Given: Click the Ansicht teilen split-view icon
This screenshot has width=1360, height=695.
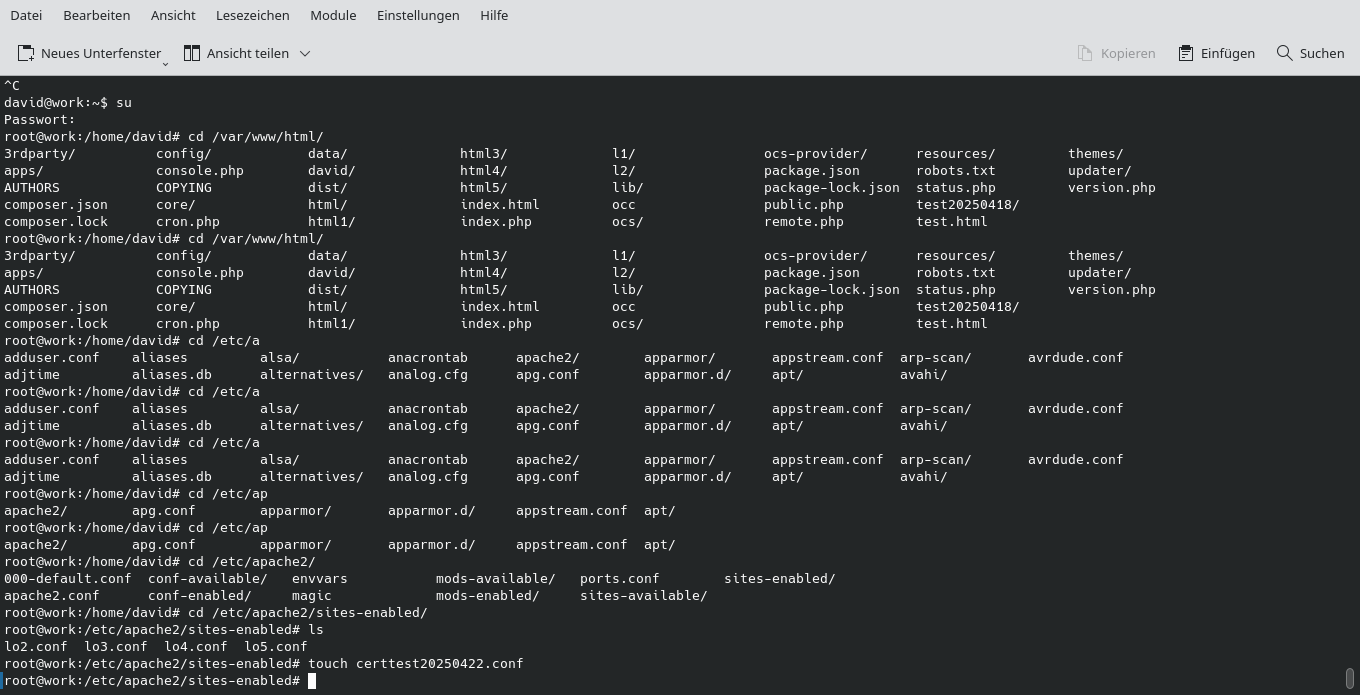Looking at the screenshot, I should (x=192, y=52).
